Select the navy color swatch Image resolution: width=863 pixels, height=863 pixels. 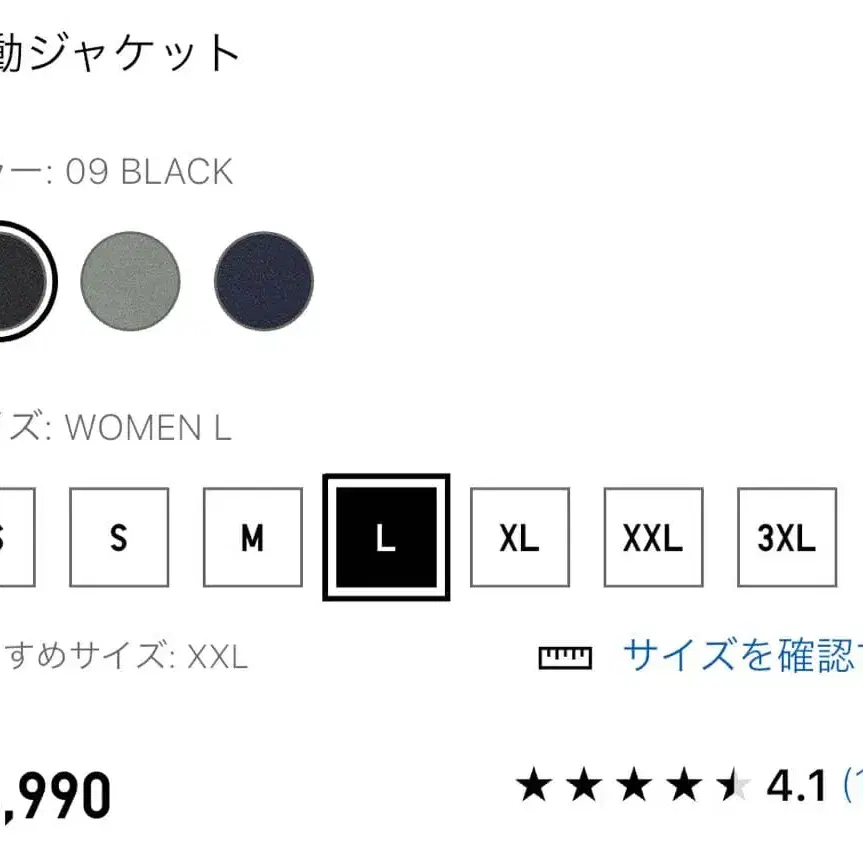tap(264, 280)
